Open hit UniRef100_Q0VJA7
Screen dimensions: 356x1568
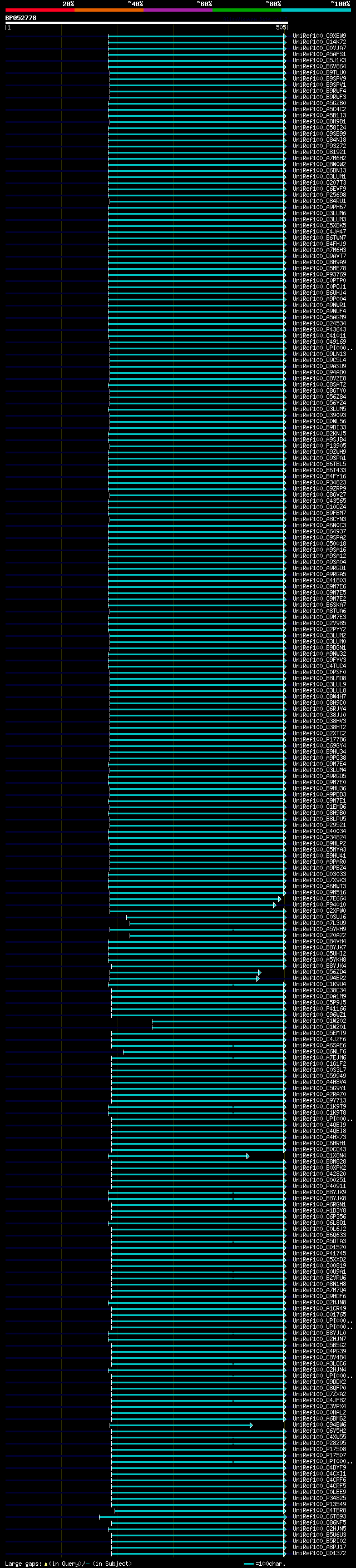pyautogui.click(x=319, y=48)
